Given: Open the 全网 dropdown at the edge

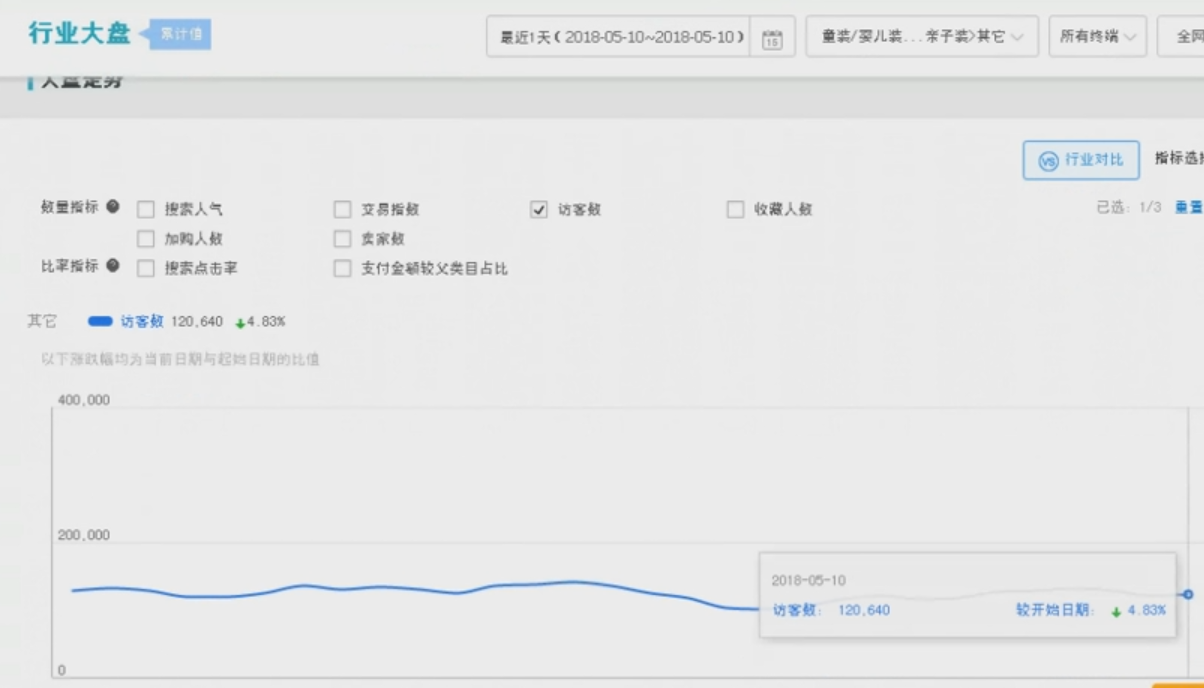Looking at the screenshot, I should (x=1182, y=37).
